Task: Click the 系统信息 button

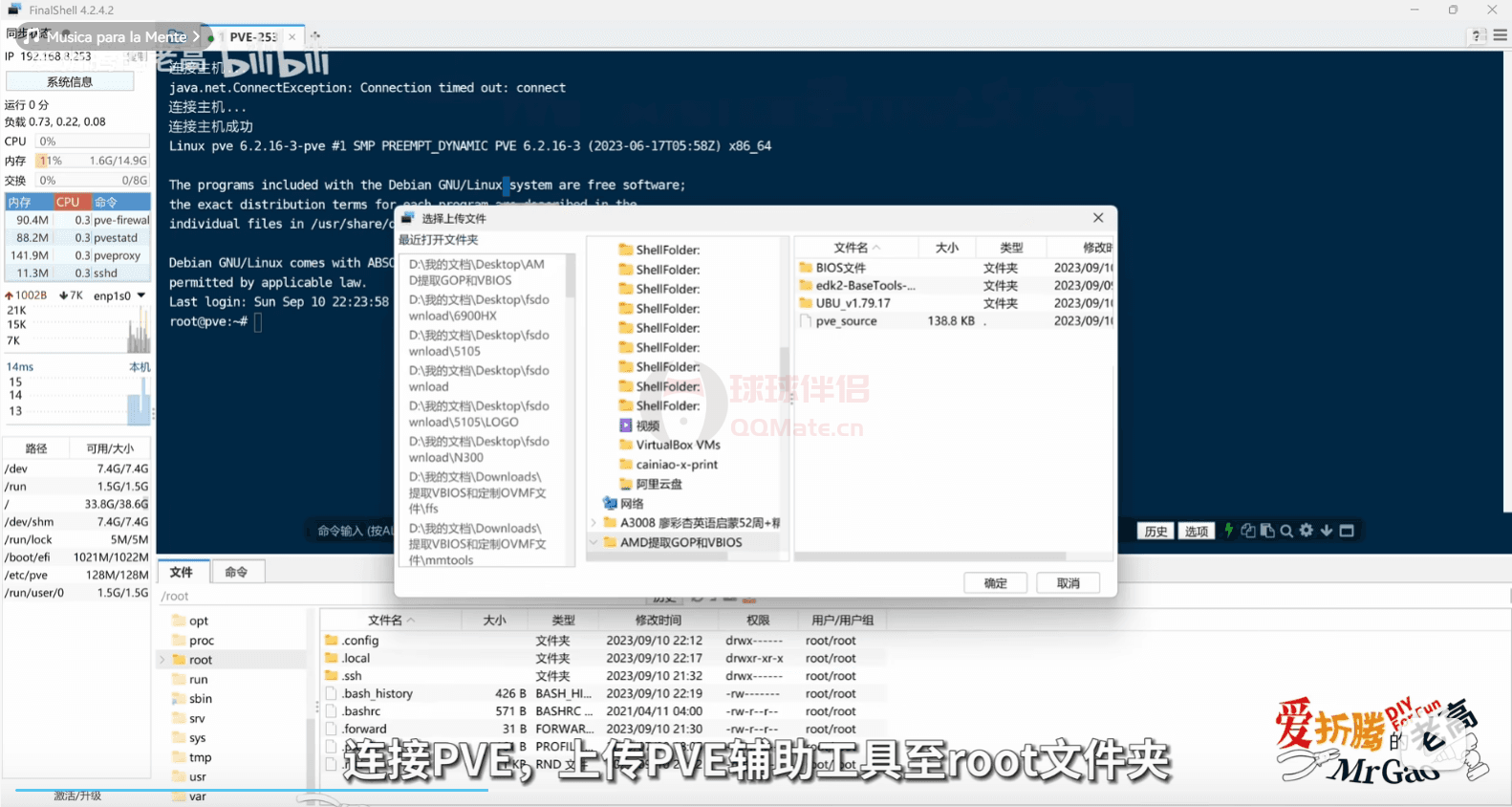Action: click(70, 82)
